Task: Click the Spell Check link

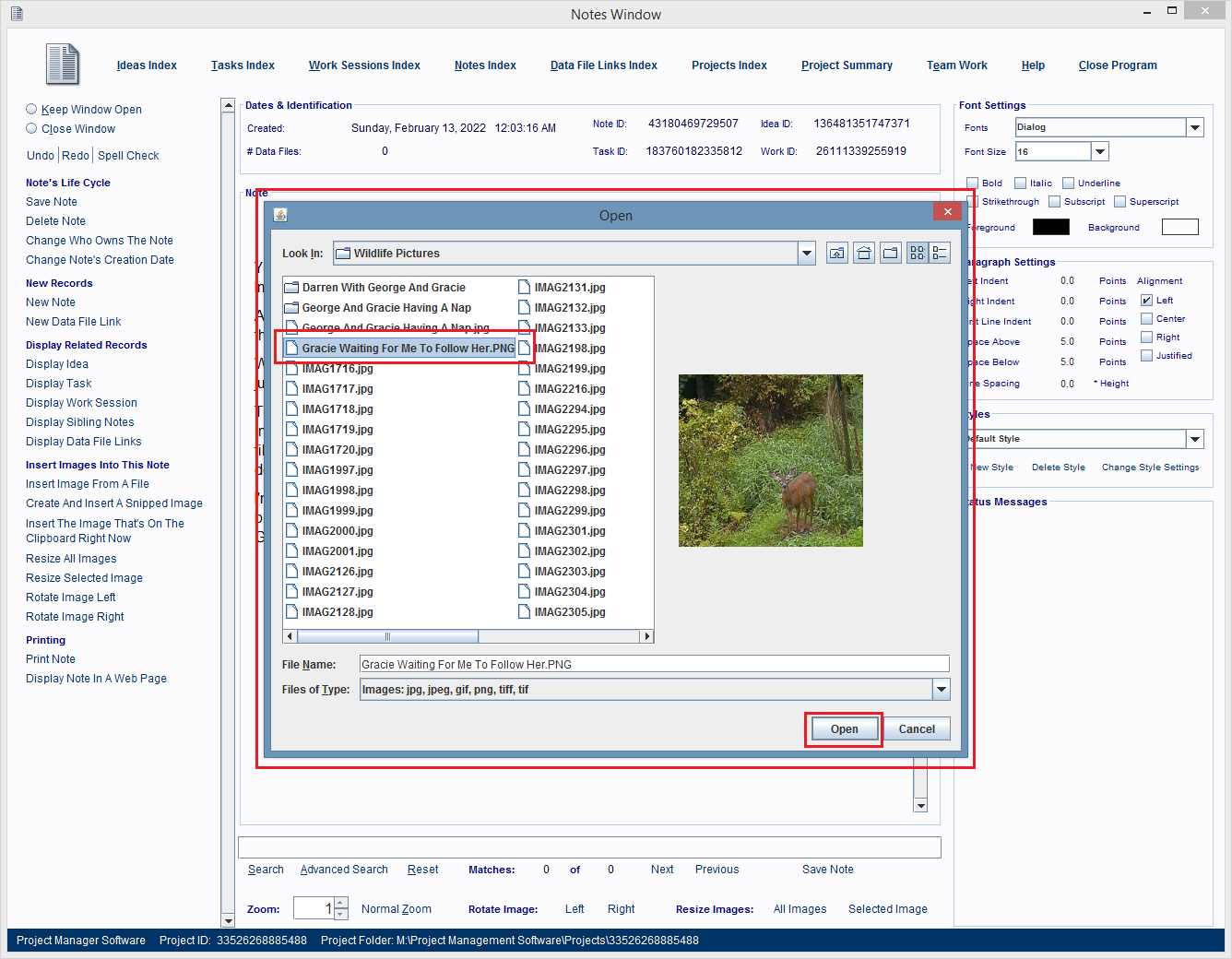Action: click(x=128, y=156)
